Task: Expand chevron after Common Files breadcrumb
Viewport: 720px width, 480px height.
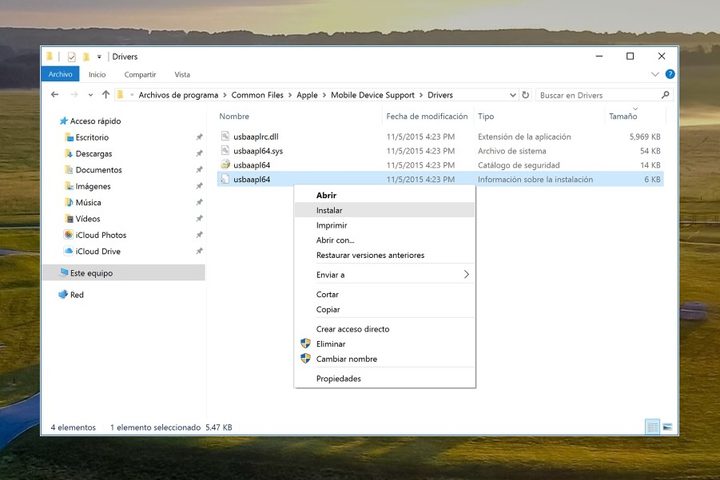Action: coord(290,95)
